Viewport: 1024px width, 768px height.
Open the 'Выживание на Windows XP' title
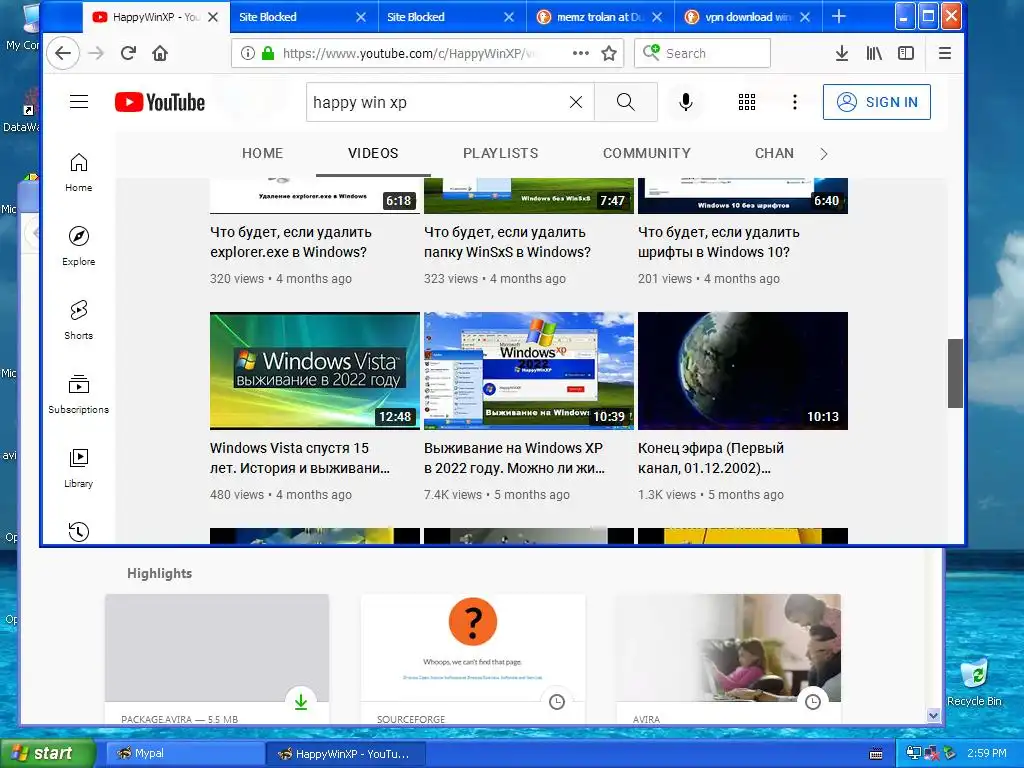click(514, 458)
